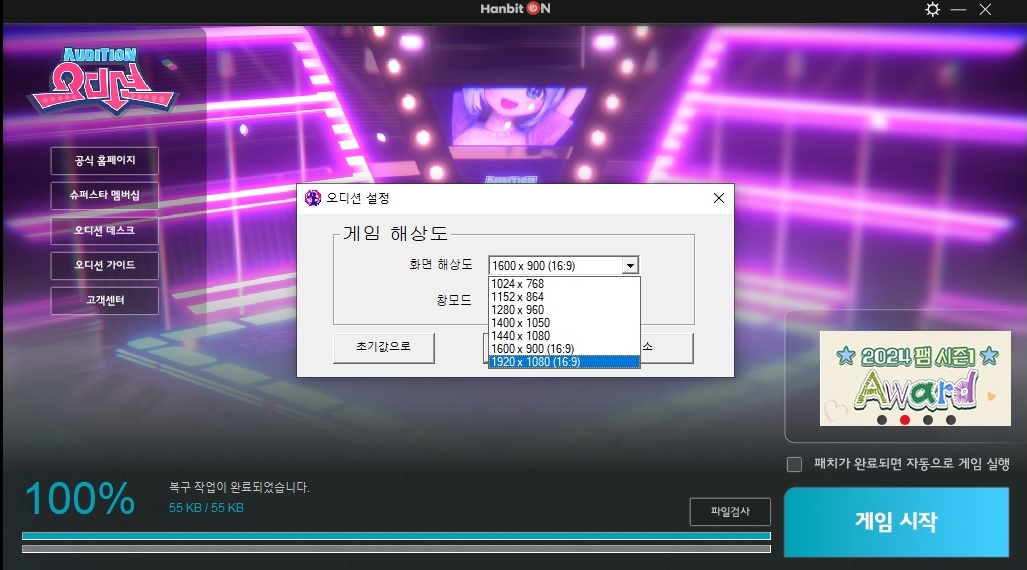The width and height of the screenshot is (1027, 570).
Task: Select 1920 x 1080 (16:9) resolution
Action: 564,362
